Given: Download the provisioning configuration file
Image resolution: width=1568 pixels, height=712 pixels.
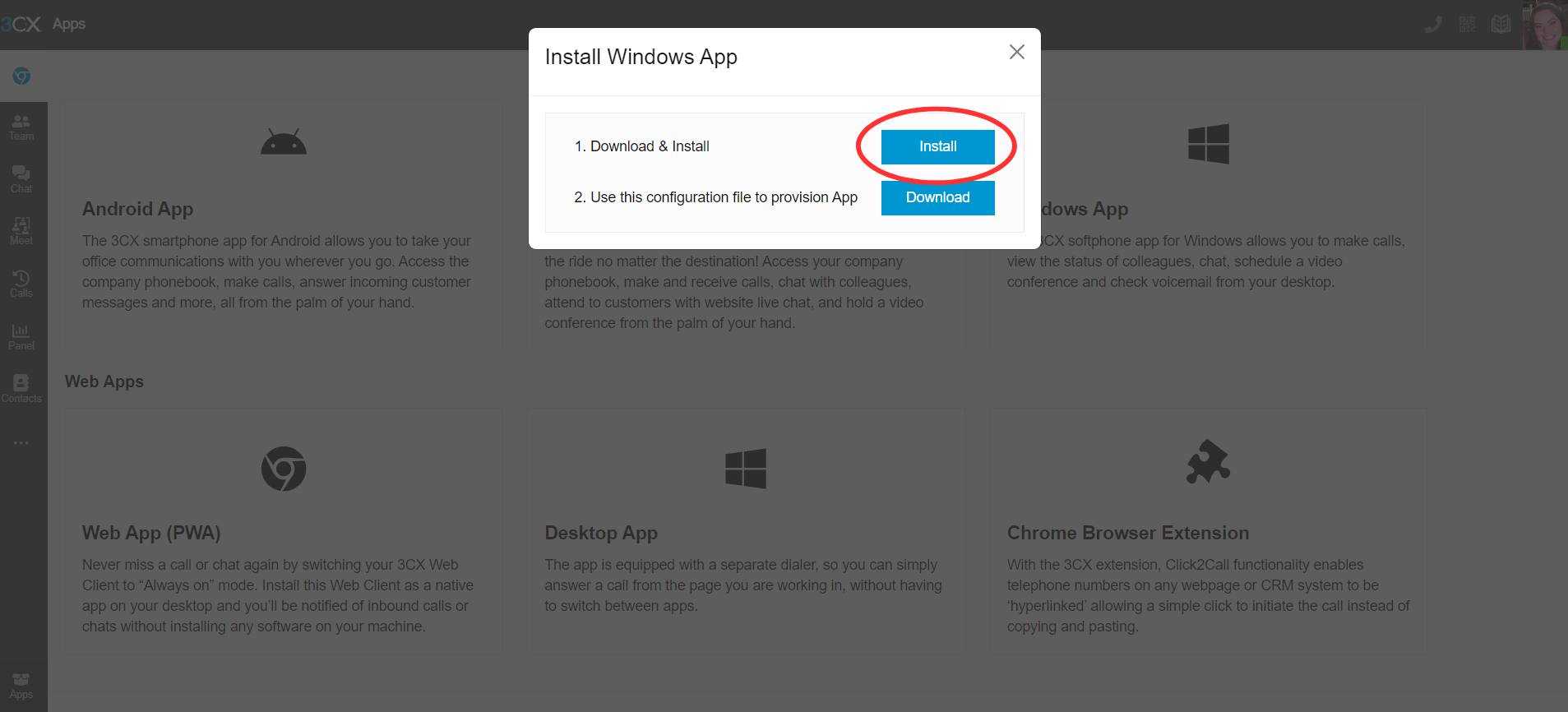Looking at the screenshot, I should 937,197.
